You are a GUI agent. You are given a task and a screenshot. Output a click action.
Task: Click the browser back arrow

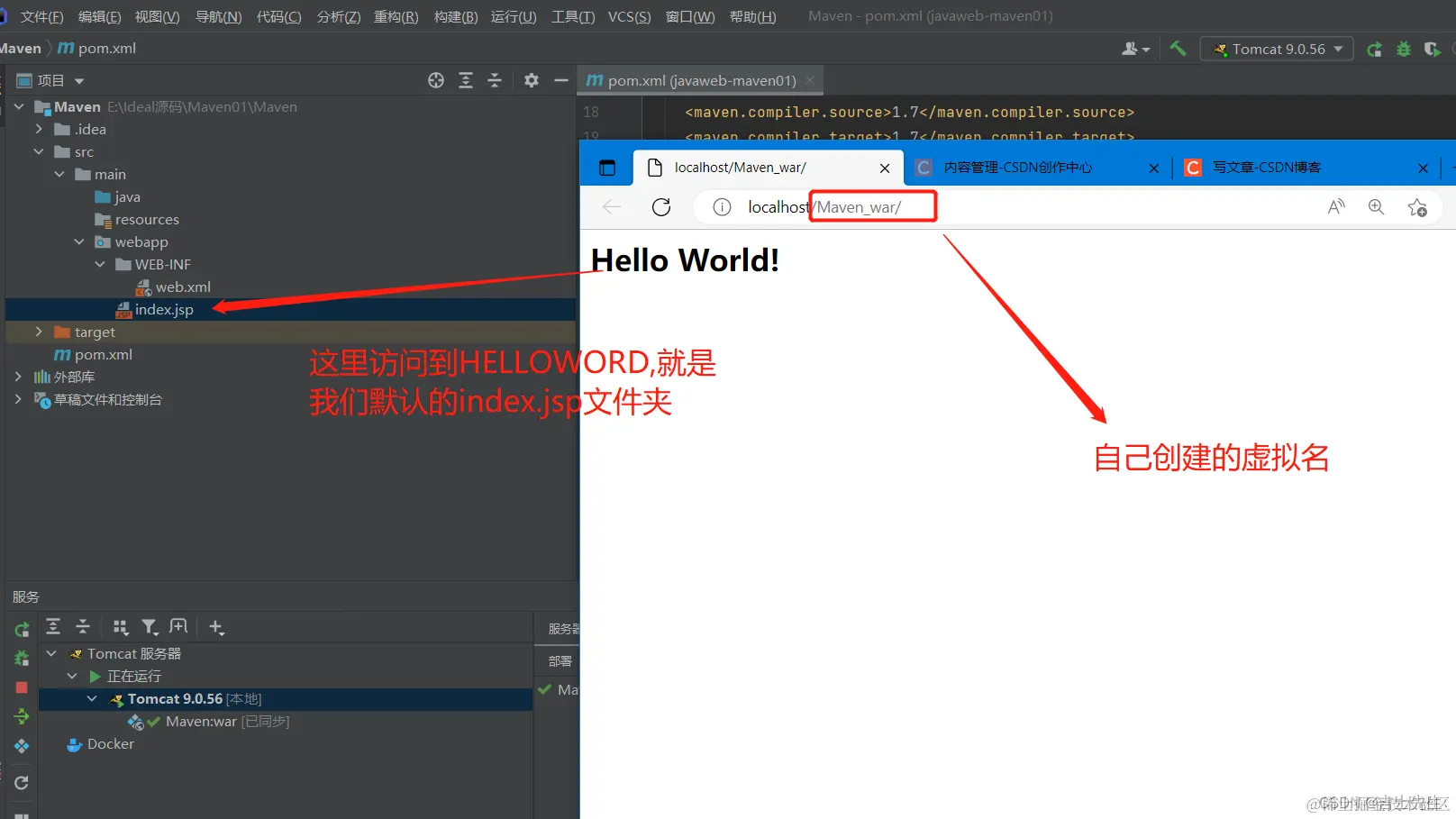(x=612, y=207)
